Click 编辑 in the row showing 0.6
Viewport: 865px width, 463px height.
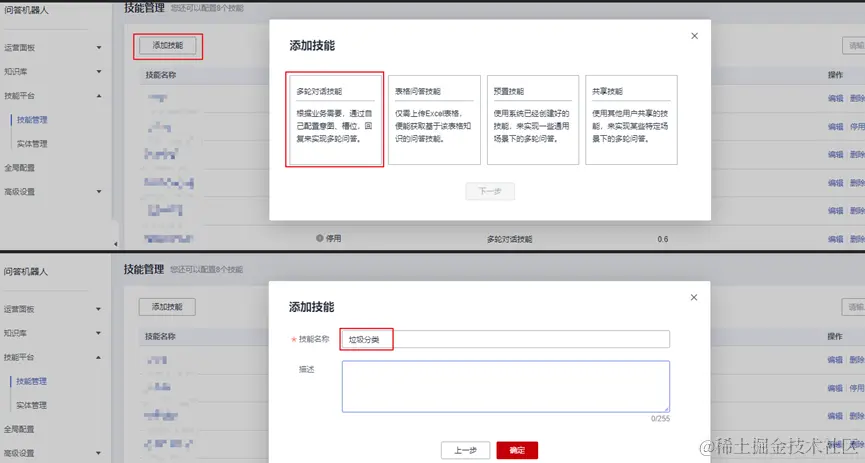pyautogui.click(x=835, y=239)
